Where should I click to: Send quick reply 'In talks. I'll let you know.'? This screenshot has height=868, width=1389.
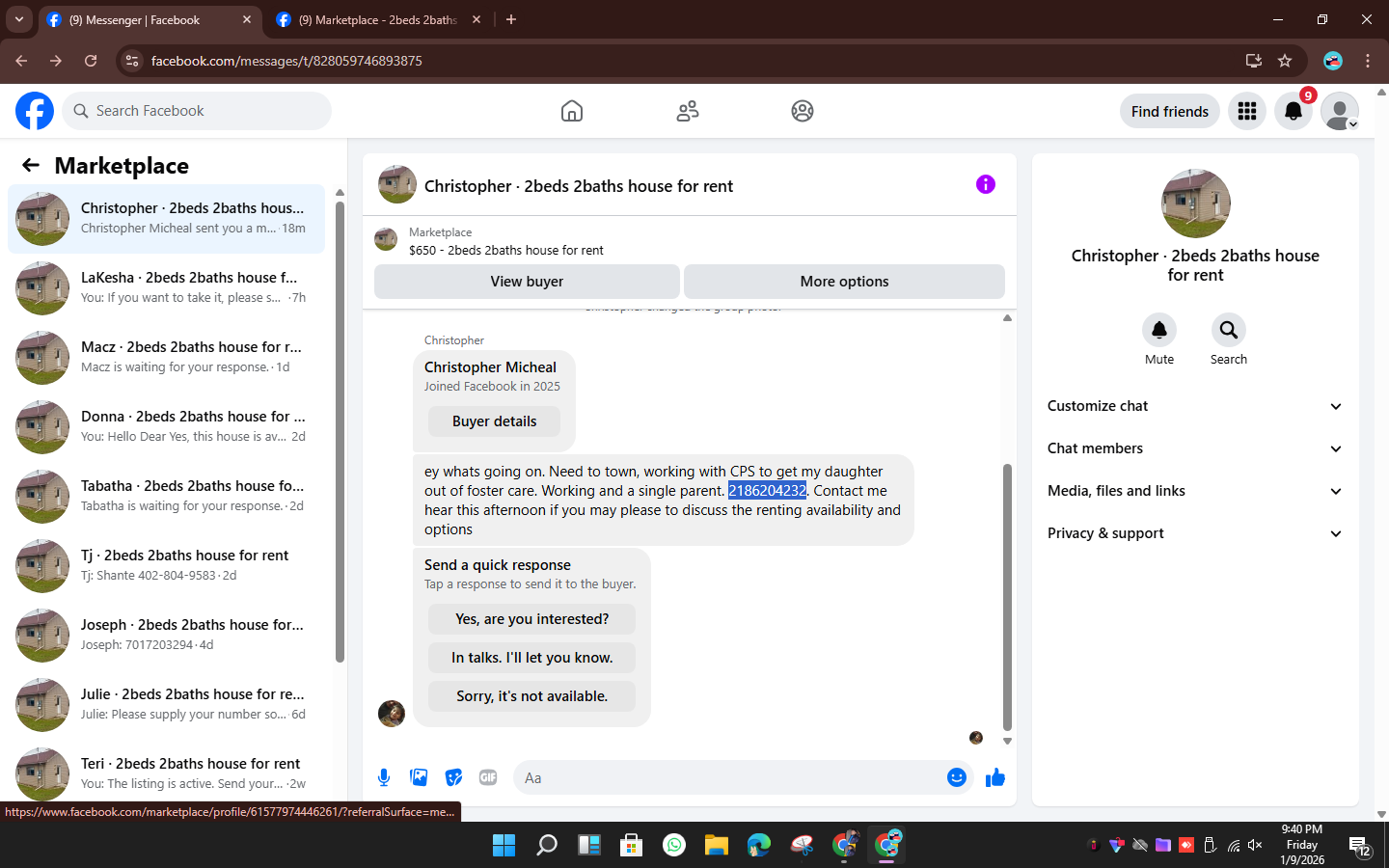[x=531, y=658]
